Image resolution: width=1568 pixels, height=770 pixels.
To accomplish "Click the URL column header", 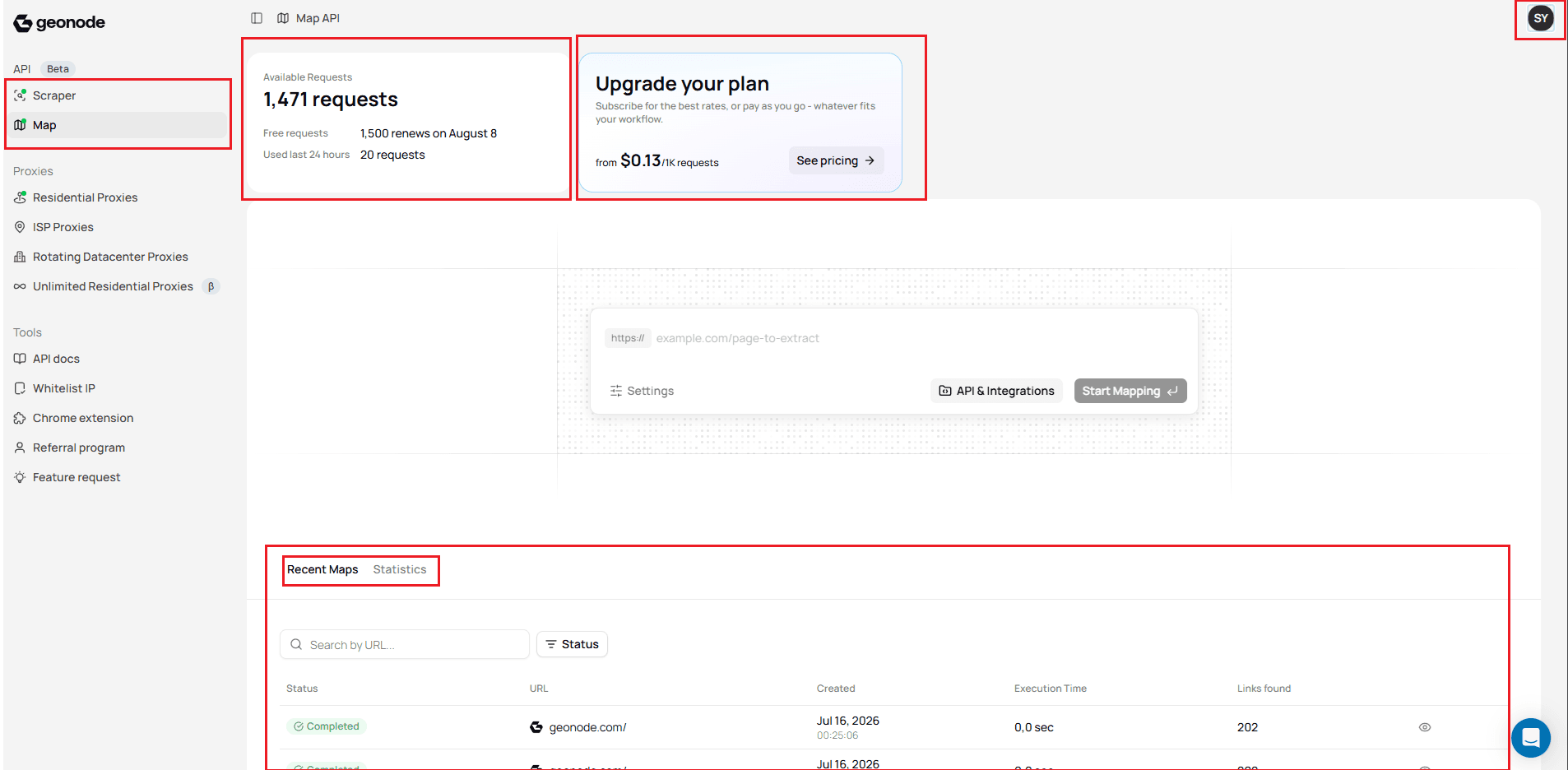I will point(539,689).
